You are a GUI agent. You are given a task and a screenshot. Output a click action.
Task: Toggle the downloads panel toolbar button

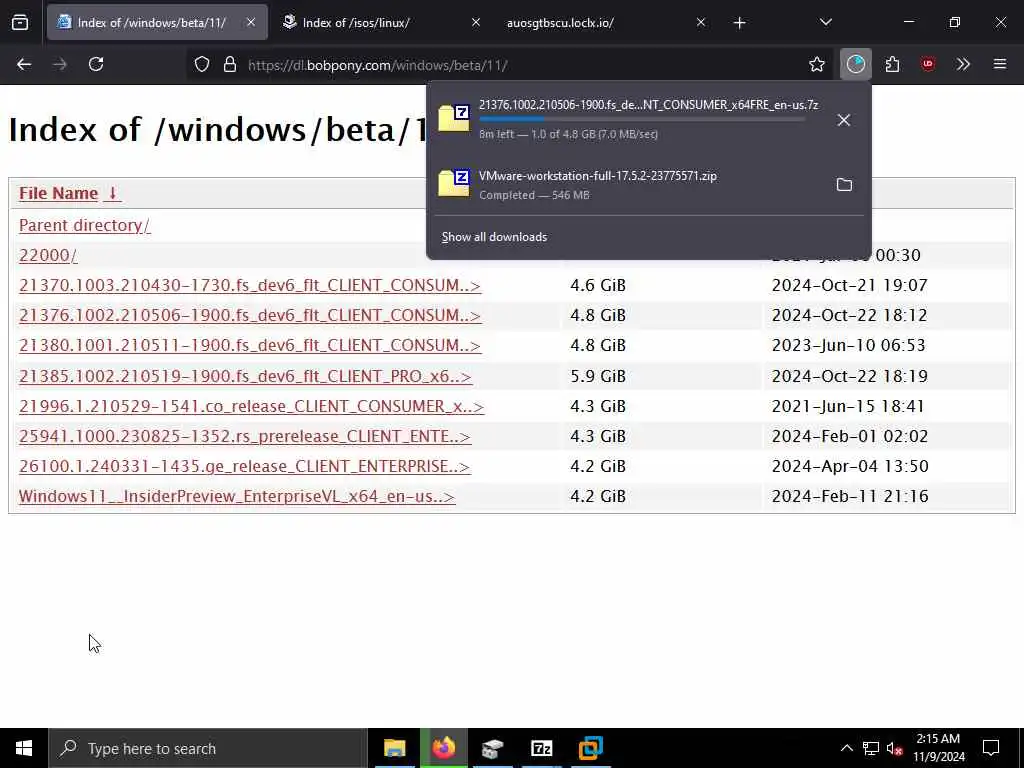click(x=856, y=64)
